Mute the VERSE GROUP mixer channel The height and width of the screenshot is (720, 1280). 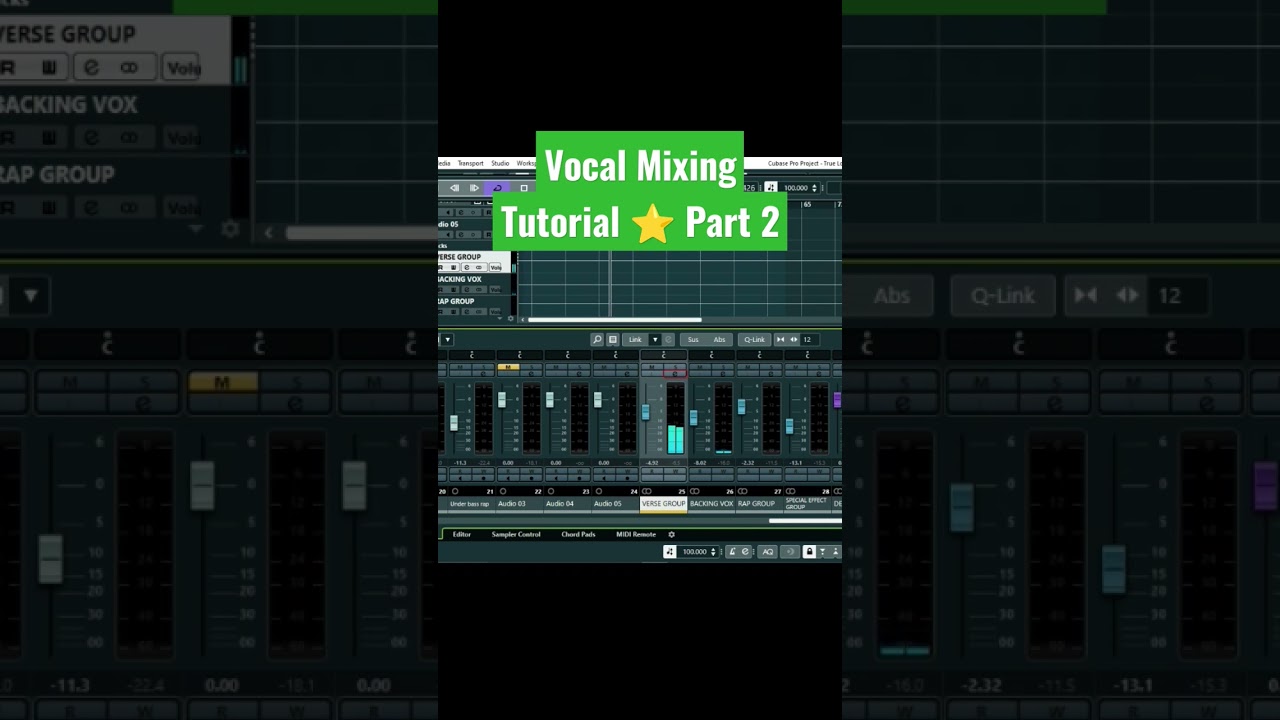click(653, 367)
